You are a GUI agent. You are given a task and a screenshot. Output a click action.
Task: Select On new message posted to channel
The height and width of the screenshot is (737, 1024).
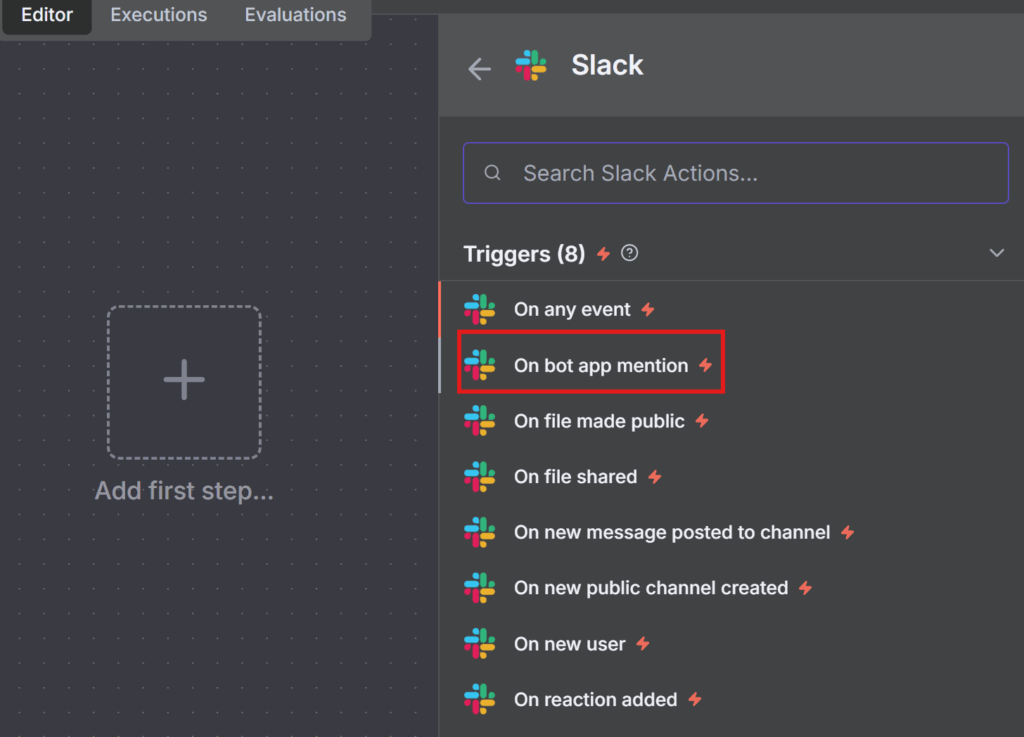tap(671, 533)
